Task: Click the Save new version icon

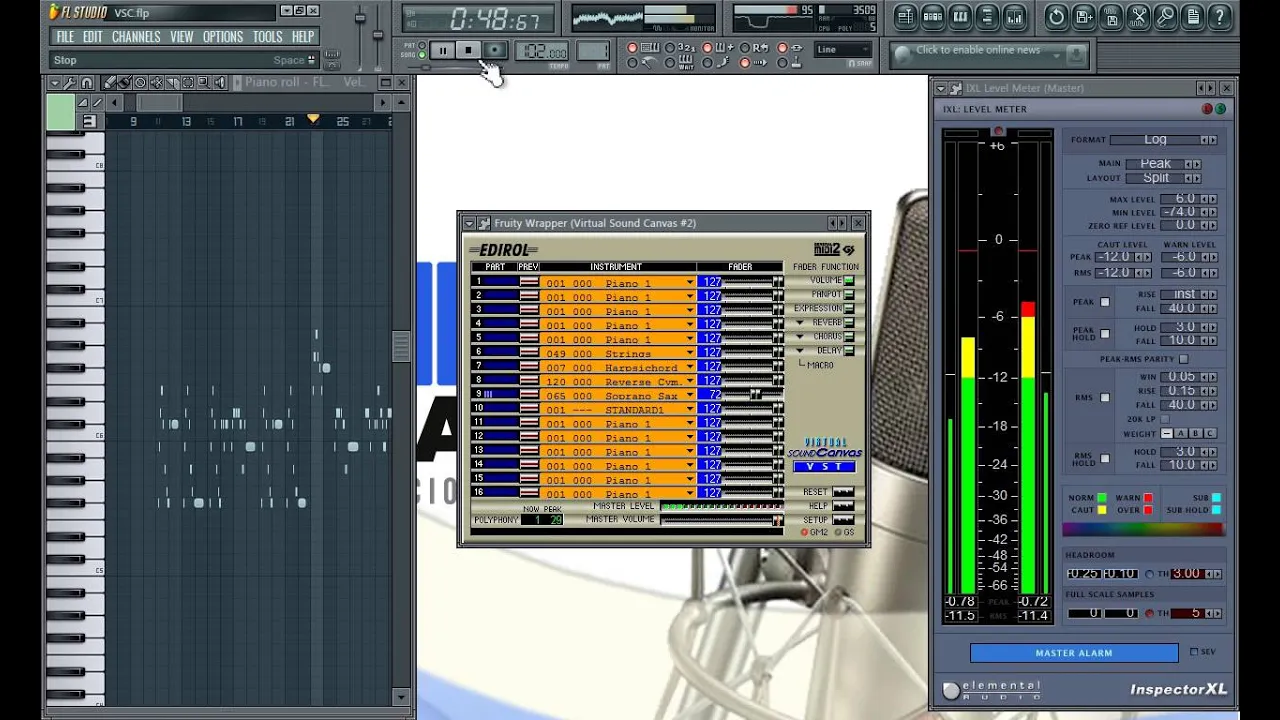Action: click(x=1084, y=16)
